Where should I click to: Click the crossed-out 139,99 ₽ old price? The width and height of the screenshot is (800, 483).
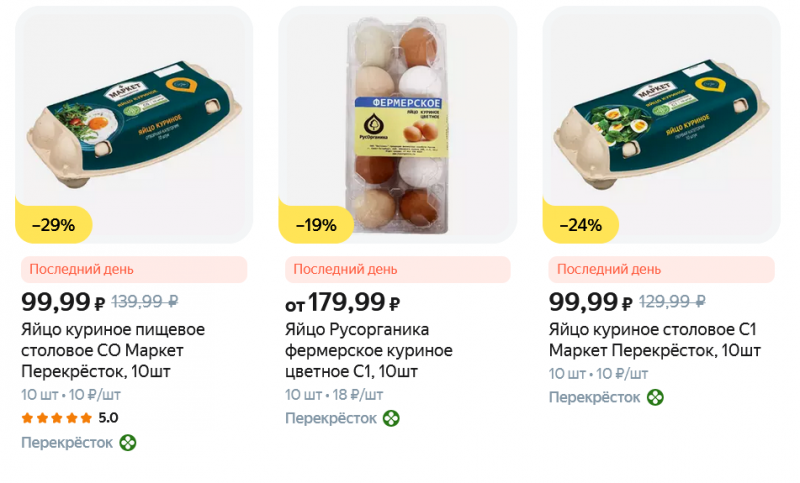(x=158, y=301)
